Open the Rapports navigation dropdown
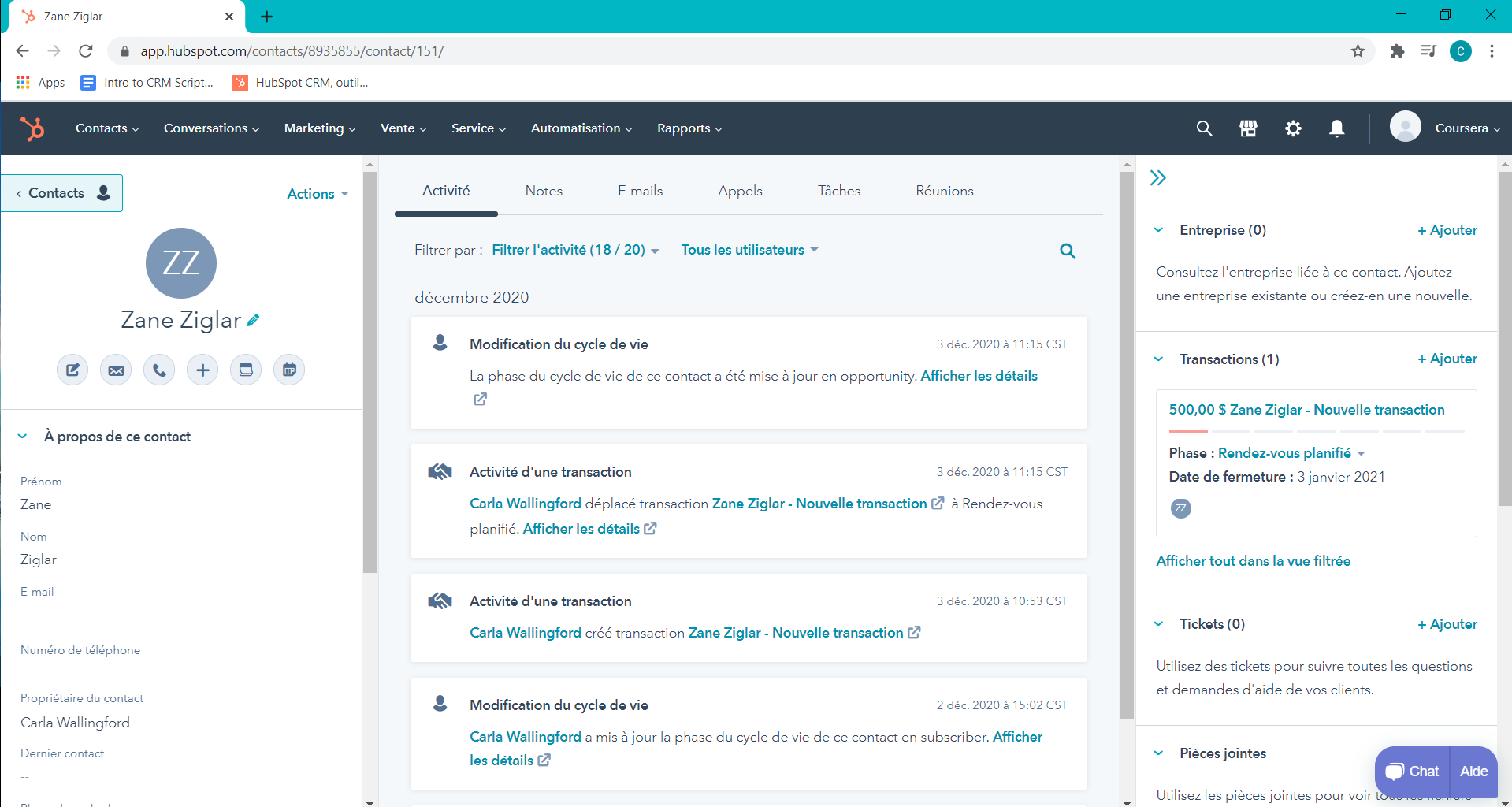 point(689,128)
